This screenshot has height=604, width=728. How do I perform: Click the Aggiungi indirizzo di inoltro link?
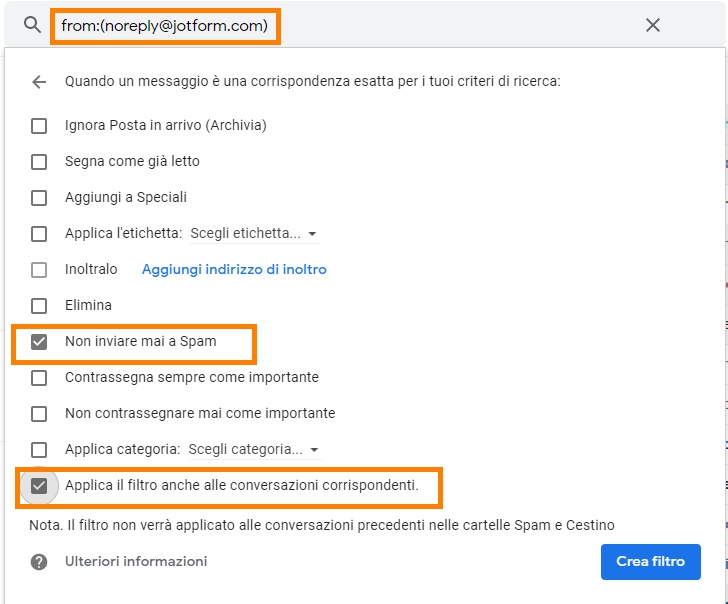[234, 270]
